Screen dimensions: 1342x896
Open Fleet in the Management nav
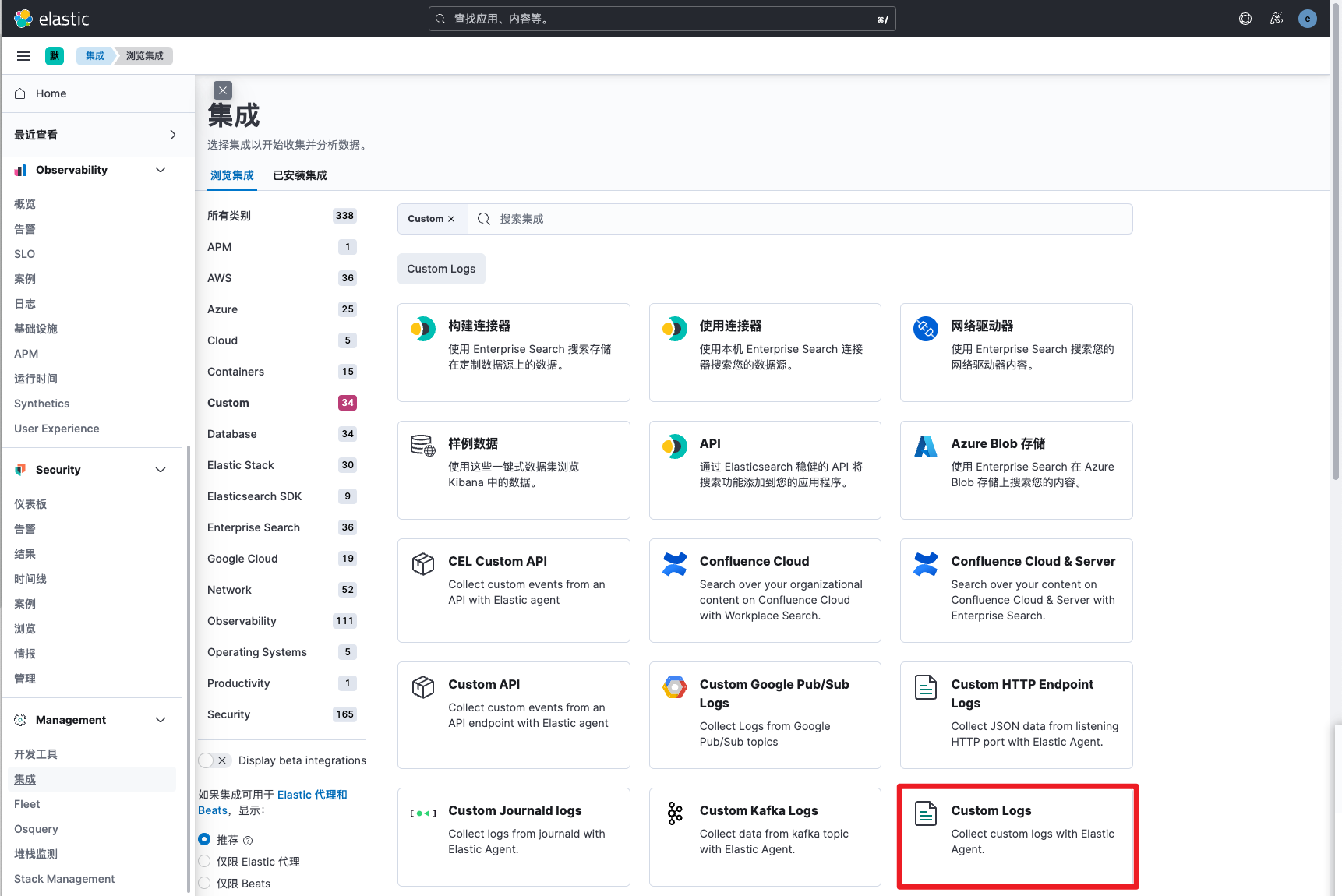pyautogui.click(x=26, y=804)
